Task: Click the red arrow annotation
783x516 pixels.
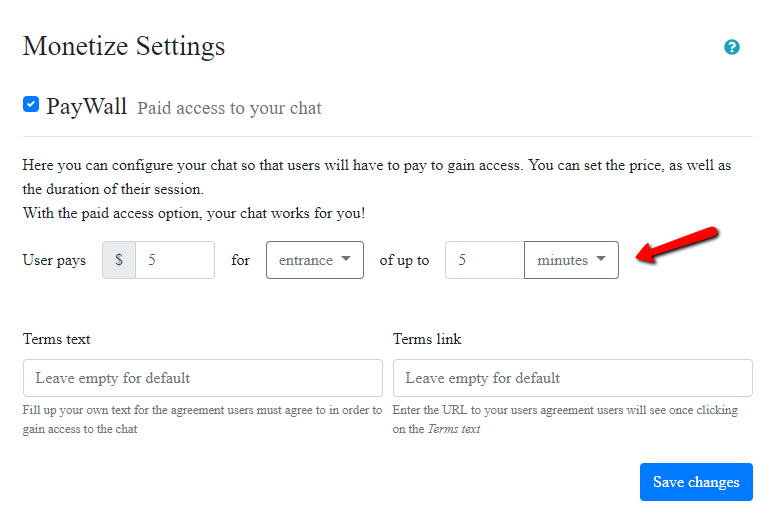Action: coord(681,246)
